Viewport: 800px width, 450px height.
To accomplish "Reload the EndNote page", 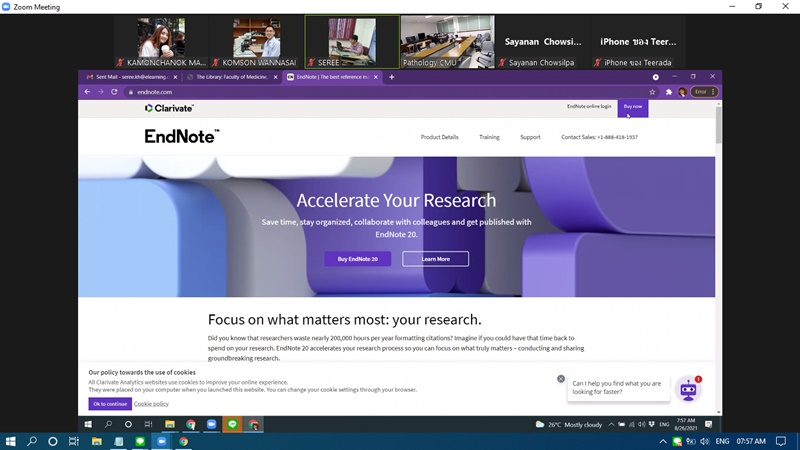I will point(114,92).
